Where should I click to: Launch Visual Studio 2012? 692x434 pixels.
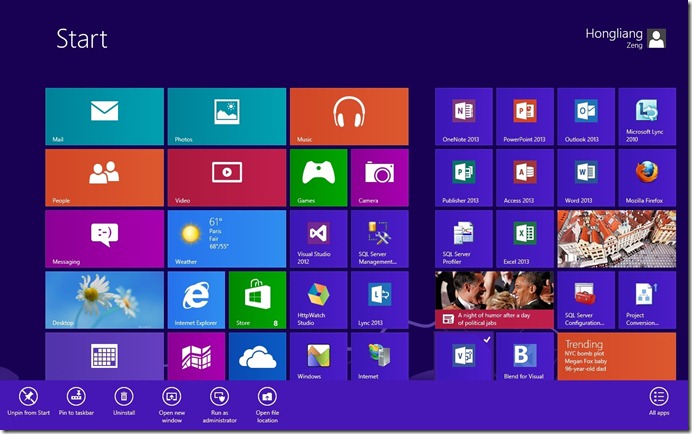coord(319,239)
